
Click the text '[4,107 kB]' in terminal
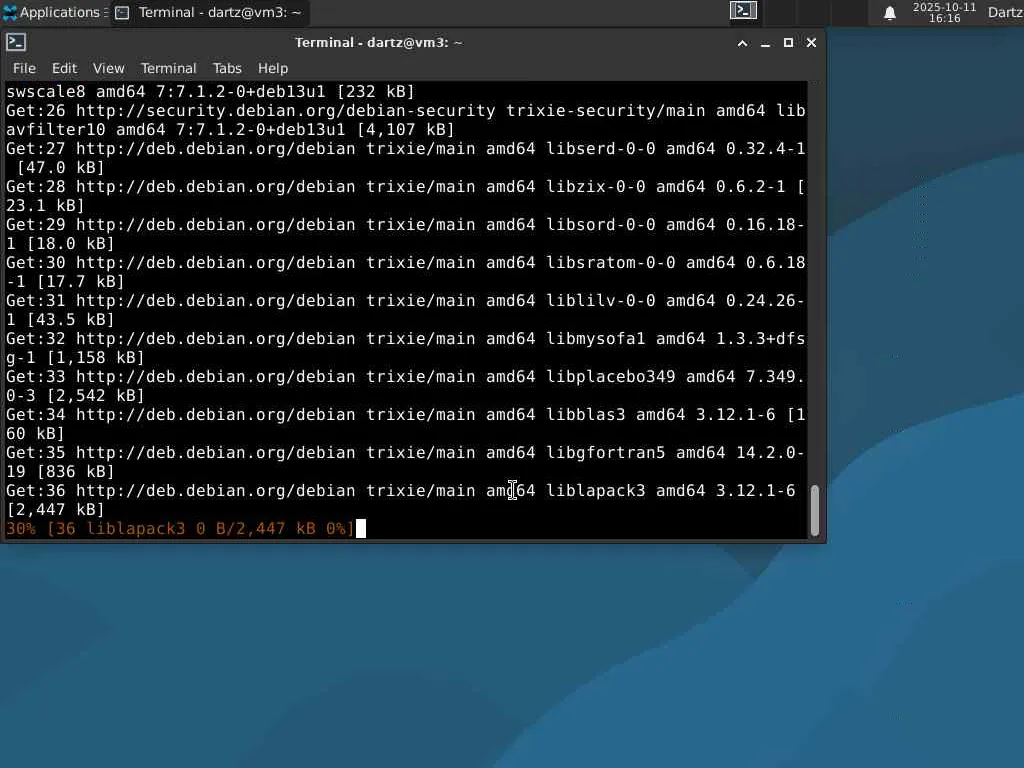click(405, 129)
